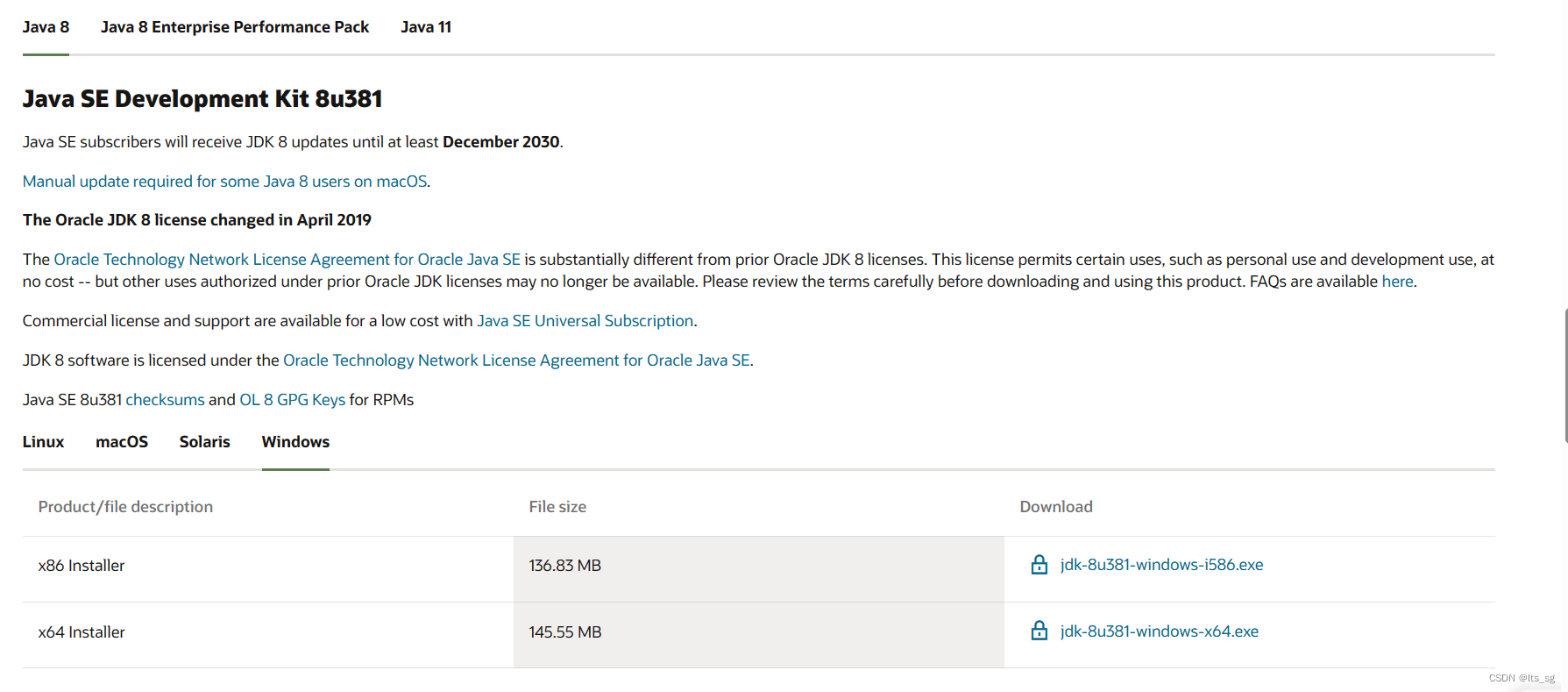The height and width of the screenshot is (692, 1568).
Task: Open the macOS manual update notice link
Action: pyautogui.click(x=225, y=182)
